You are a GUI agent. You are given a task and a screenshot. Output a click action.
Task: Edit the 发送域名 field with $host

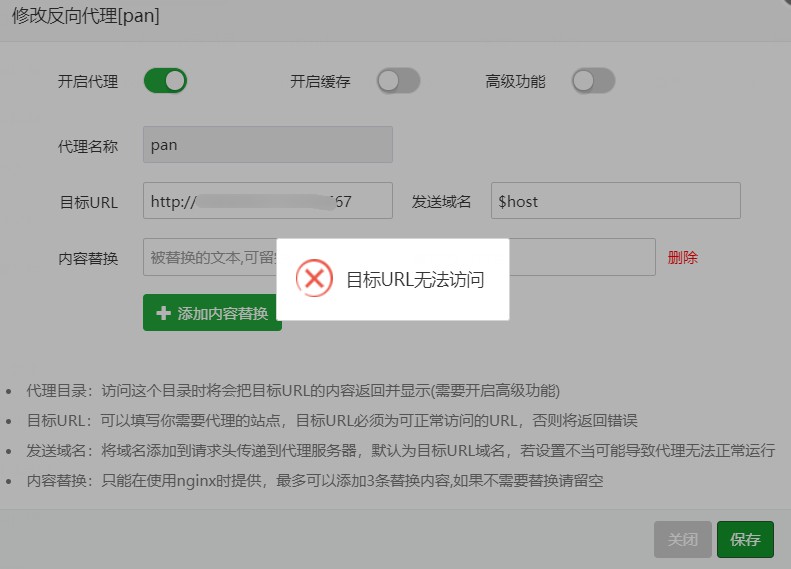pos(615,201)
